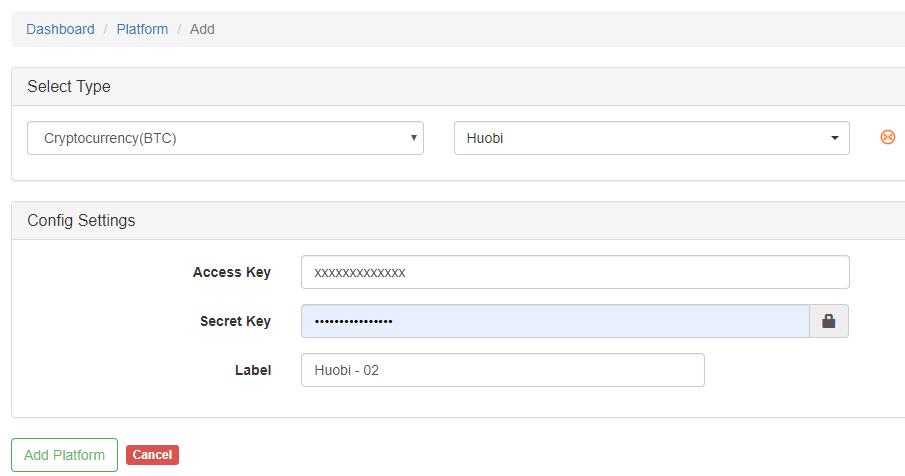
Task: Select the Add breadcrumb item
Action: tap(202, 29)
